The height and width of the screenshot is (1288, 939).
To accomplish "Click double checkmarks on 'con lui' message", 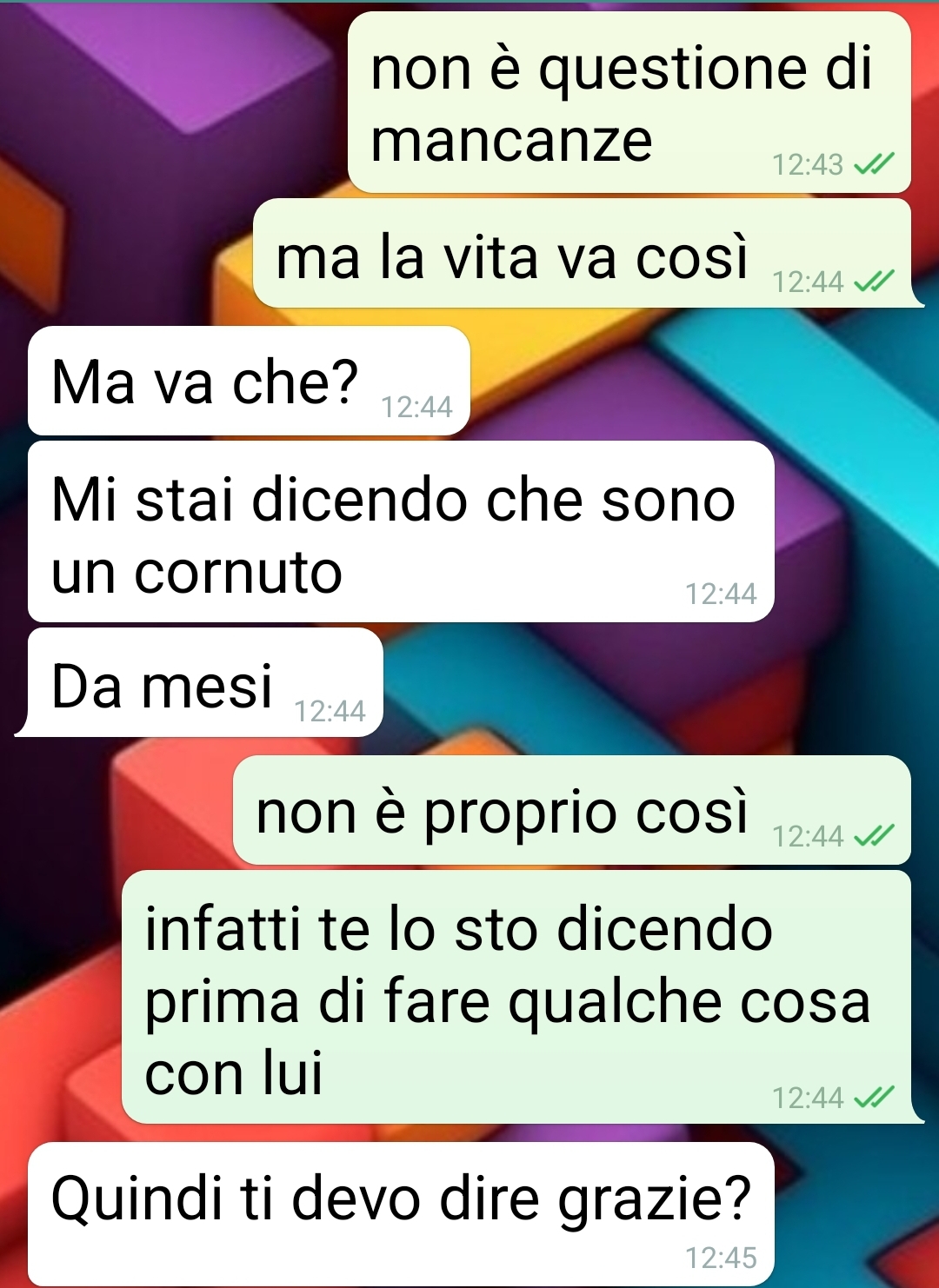I will pyautogui.click(x=874, y=1097).
